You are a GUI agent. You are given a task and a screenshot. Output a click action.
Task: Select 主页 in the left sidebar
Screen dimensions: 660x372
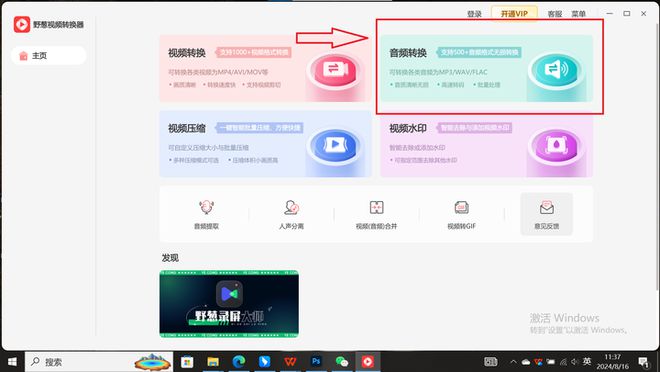coord(49,56)
